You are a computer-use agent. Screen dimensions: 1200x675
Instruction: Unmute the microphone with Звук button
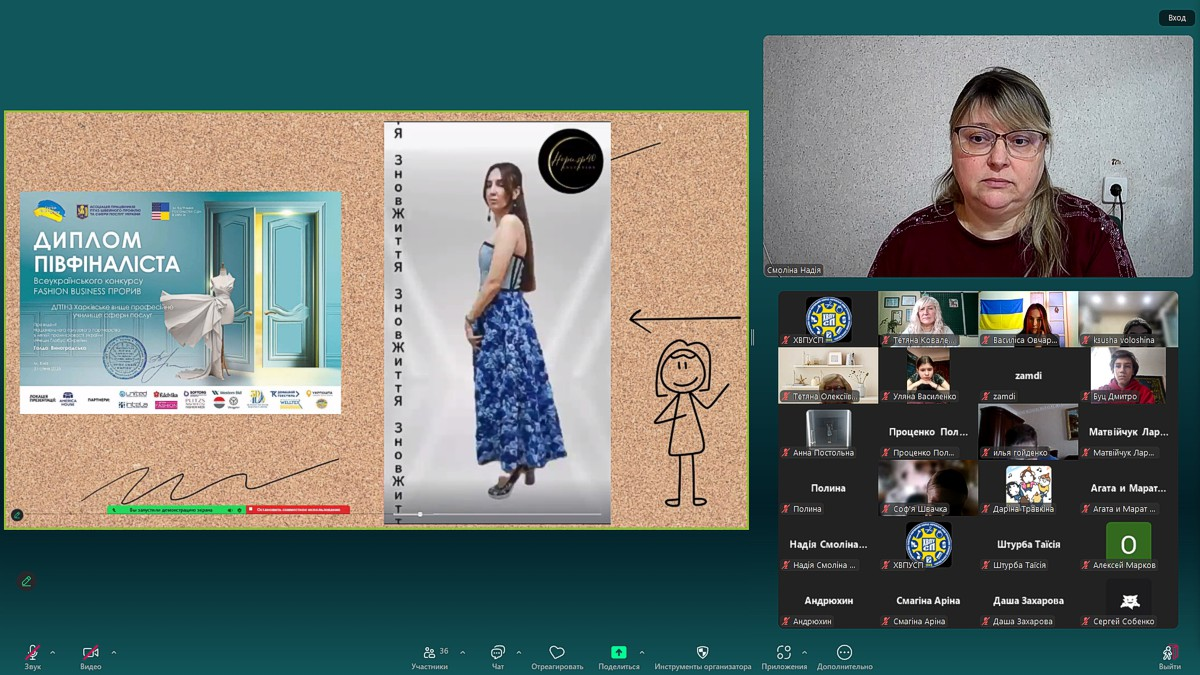point(33,657)
